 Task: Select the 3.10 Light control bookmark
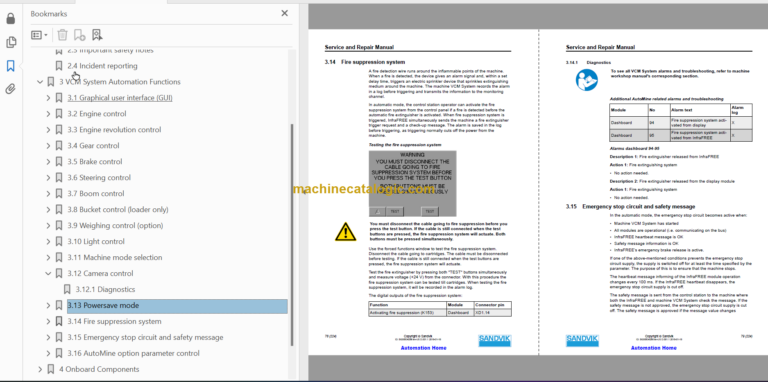coord(96,241)
